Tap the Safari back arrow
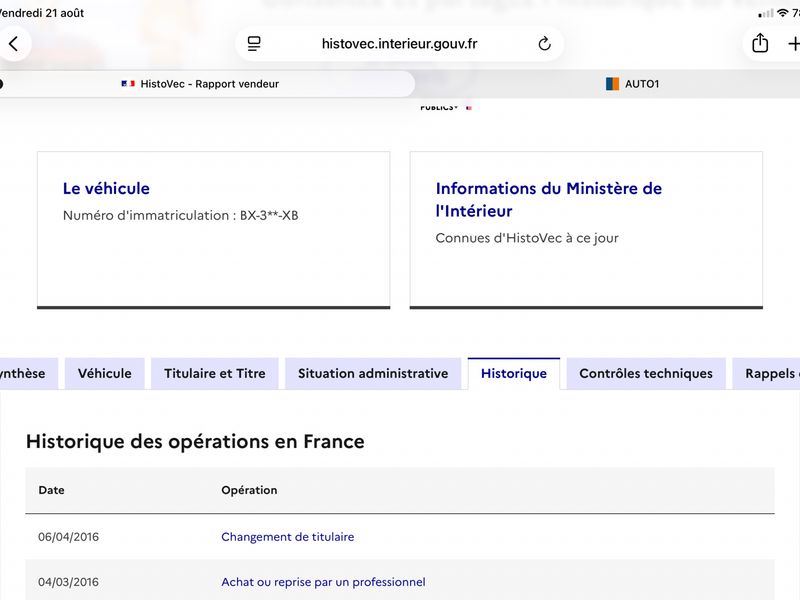Viewport: 800px width, 600px height. 14,44
